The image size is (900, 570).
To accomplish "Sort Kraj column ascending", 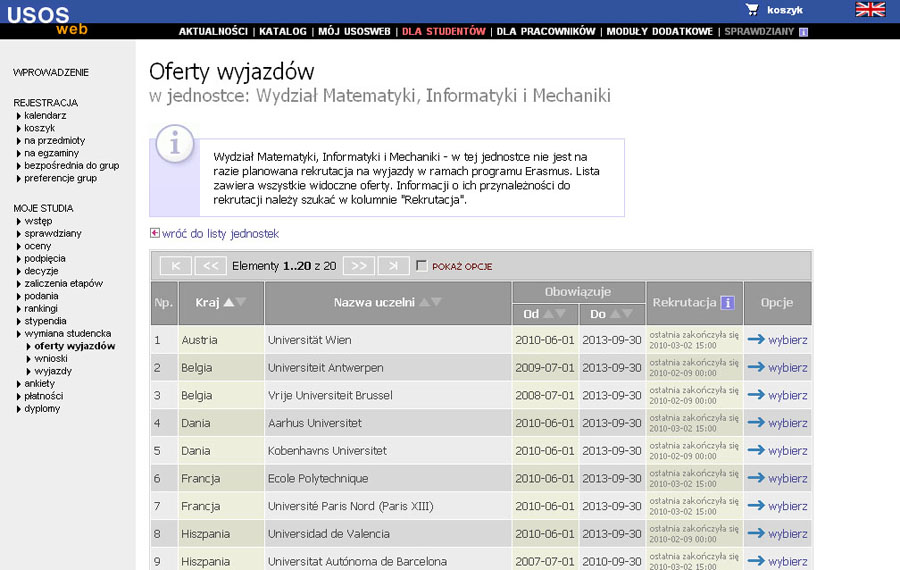I will coord(228,302).
